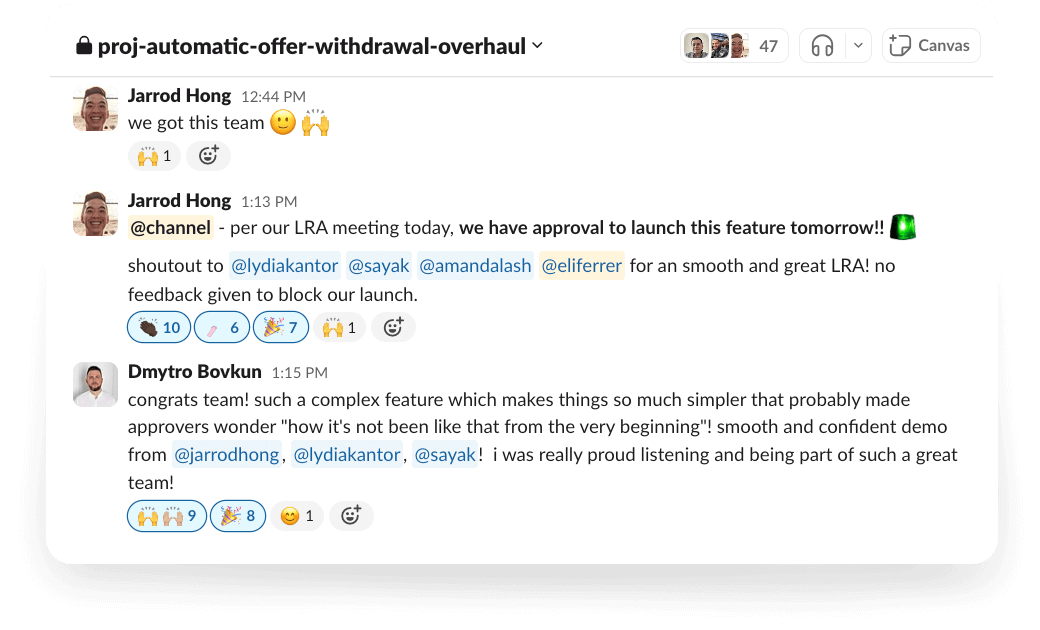Toggle the smiling face reaction showing 1
The height and width of the screenshot is (630, 1040).
(297, 515)
